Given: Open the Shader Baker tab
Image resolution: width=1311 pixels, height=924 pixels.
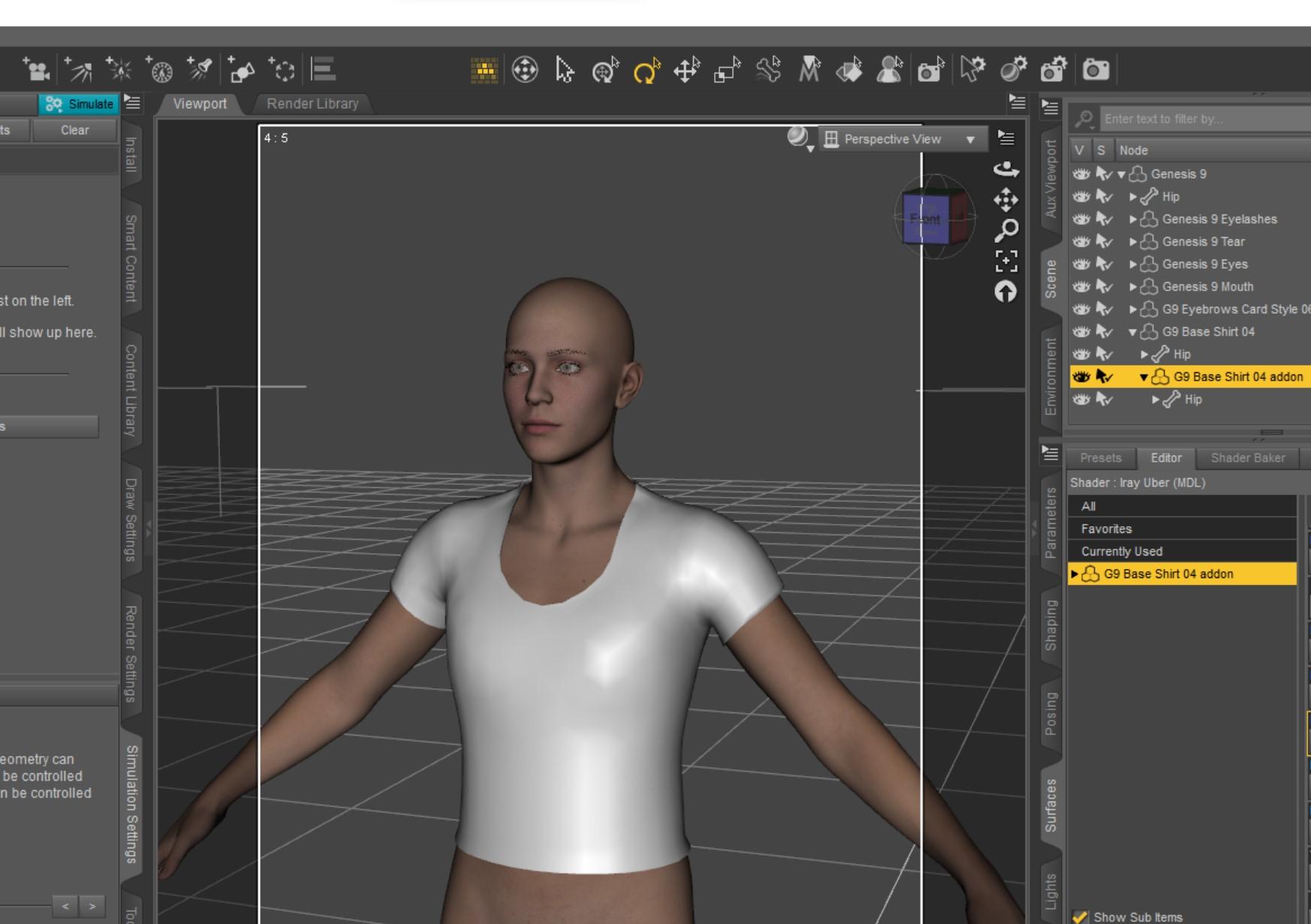Looking at the screenshot, I should [1247, 458].
